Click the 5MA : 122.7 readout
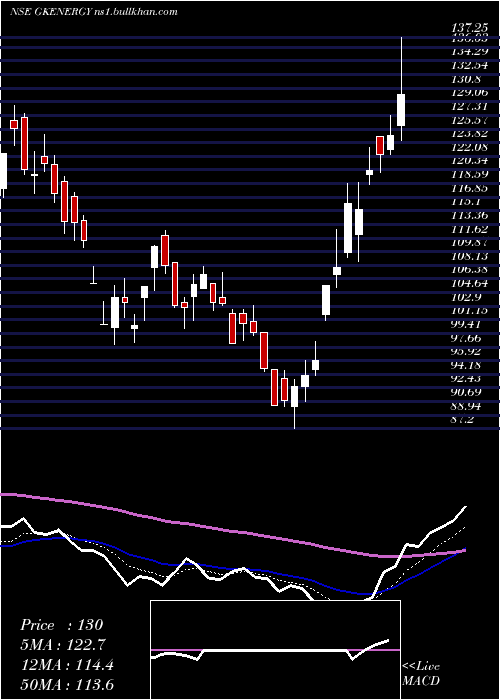 click(65, 645)
